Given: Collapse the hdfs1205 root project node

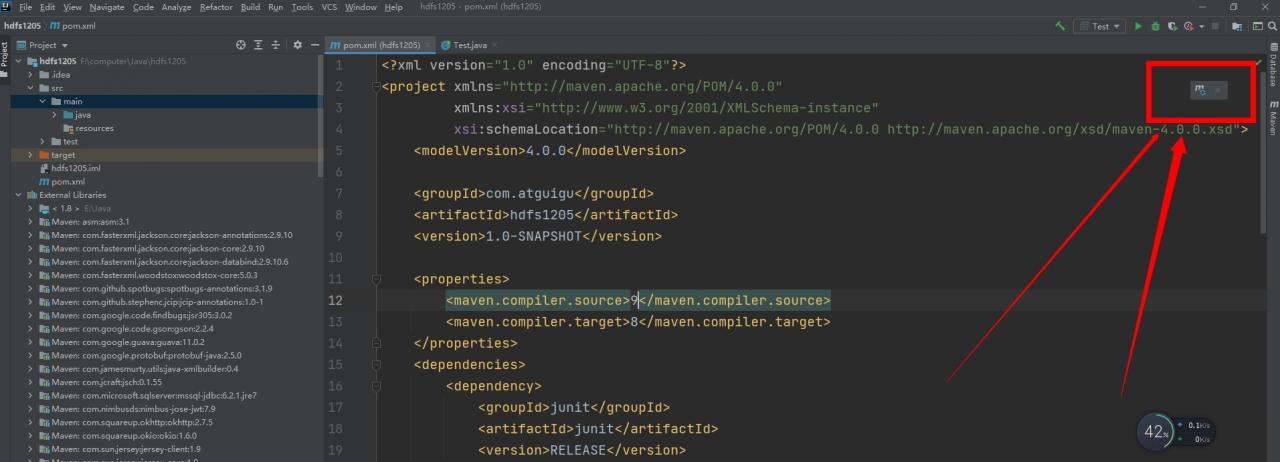Looking at the screenshot, I should click(19, 61).
